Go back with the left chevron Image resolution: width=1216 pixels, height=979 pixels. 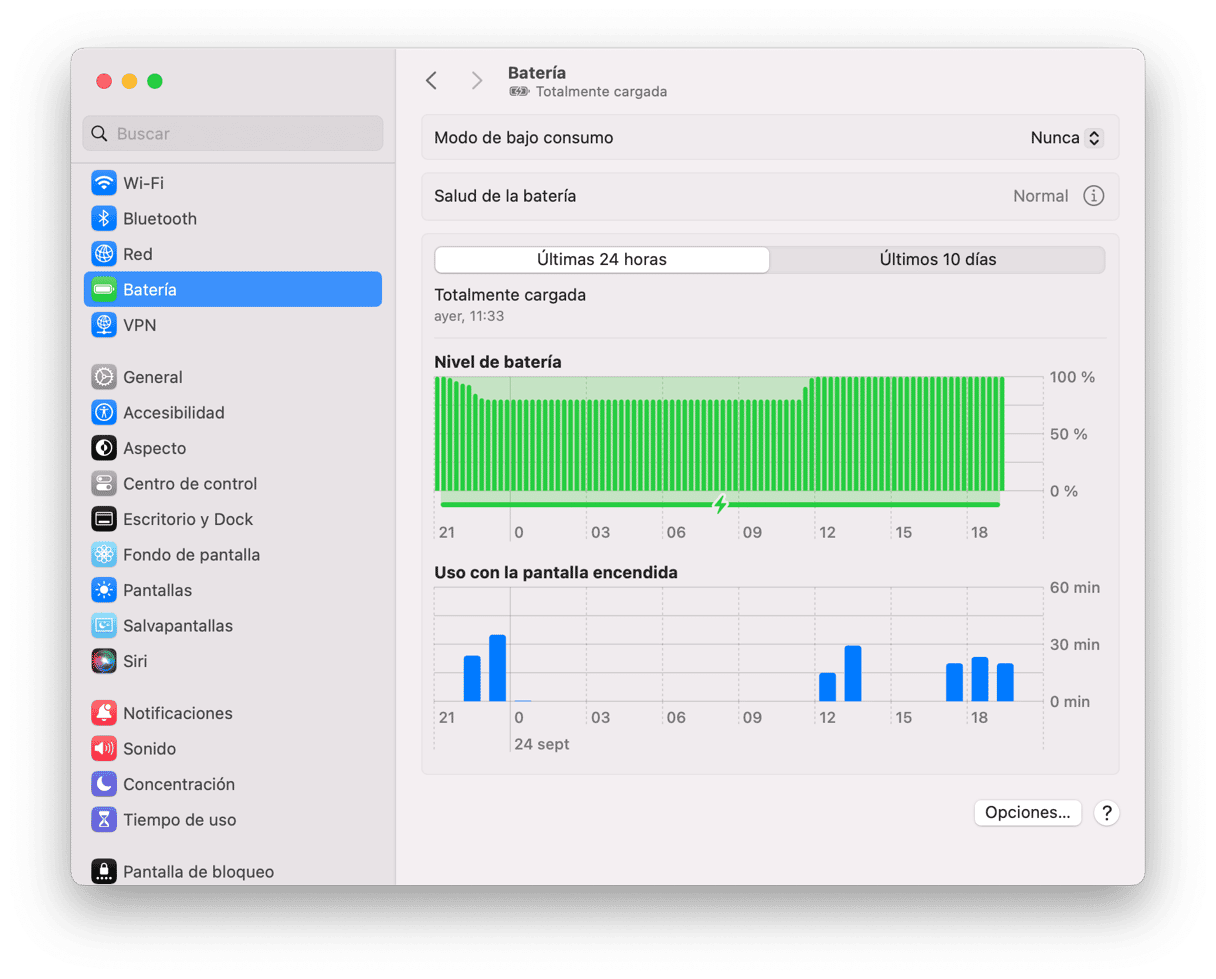431,81
